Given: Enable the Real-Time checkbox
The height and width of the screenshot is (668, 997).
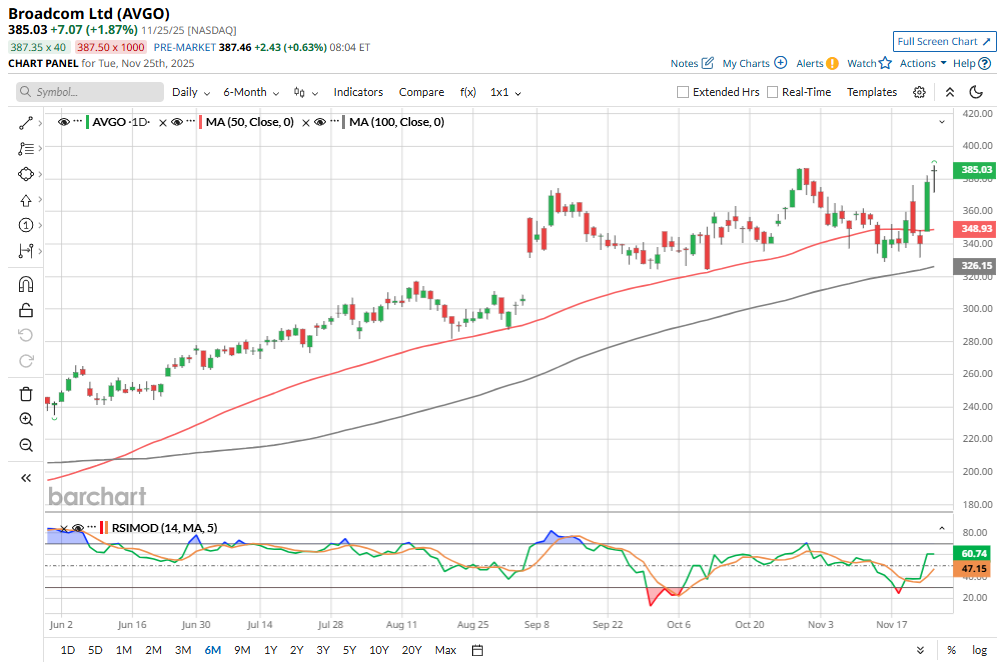Looking at the screenshot, I should (x=772, y=92).
